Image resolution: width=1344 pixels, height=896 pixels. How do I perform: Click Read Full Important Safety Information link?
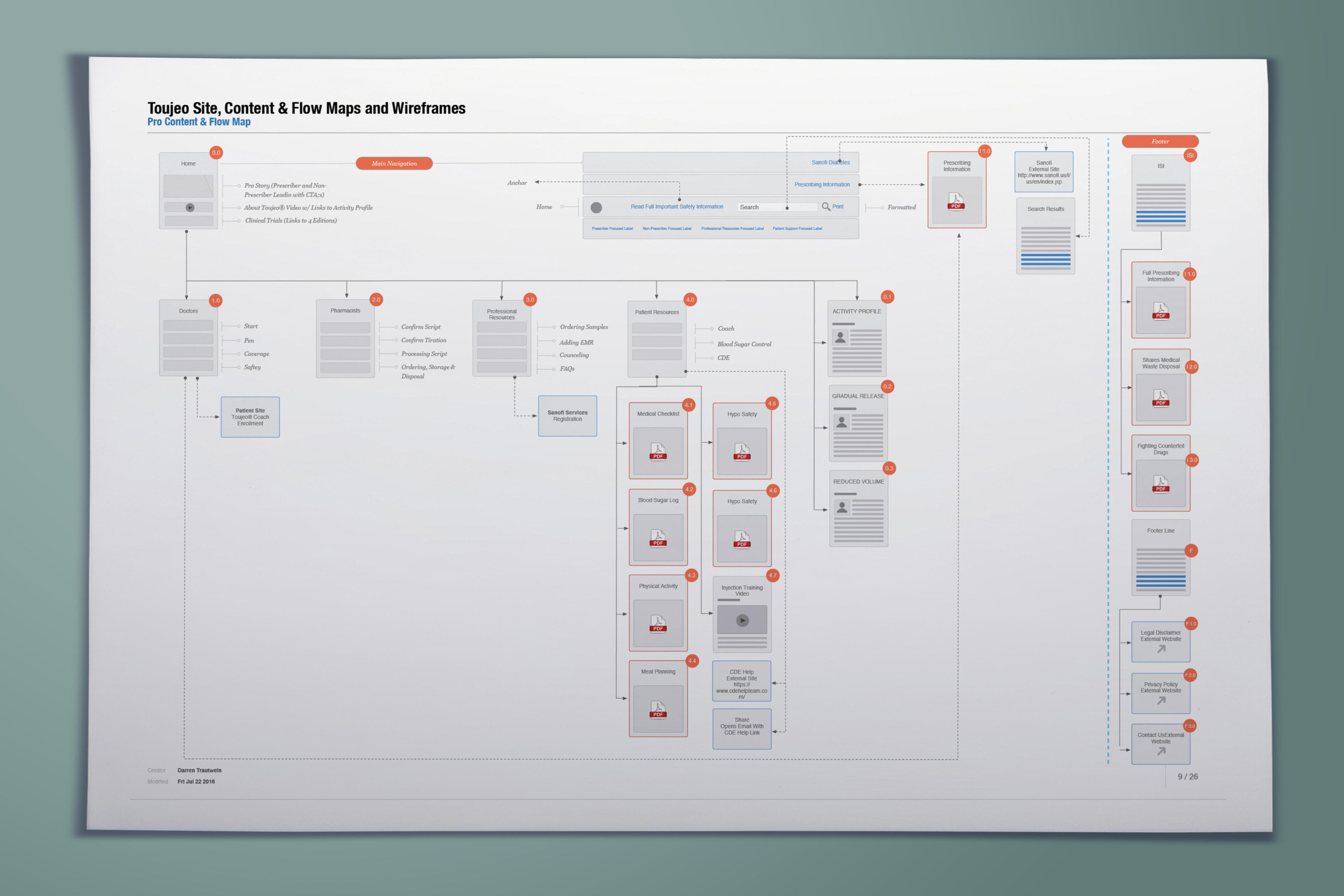[677, 207]
